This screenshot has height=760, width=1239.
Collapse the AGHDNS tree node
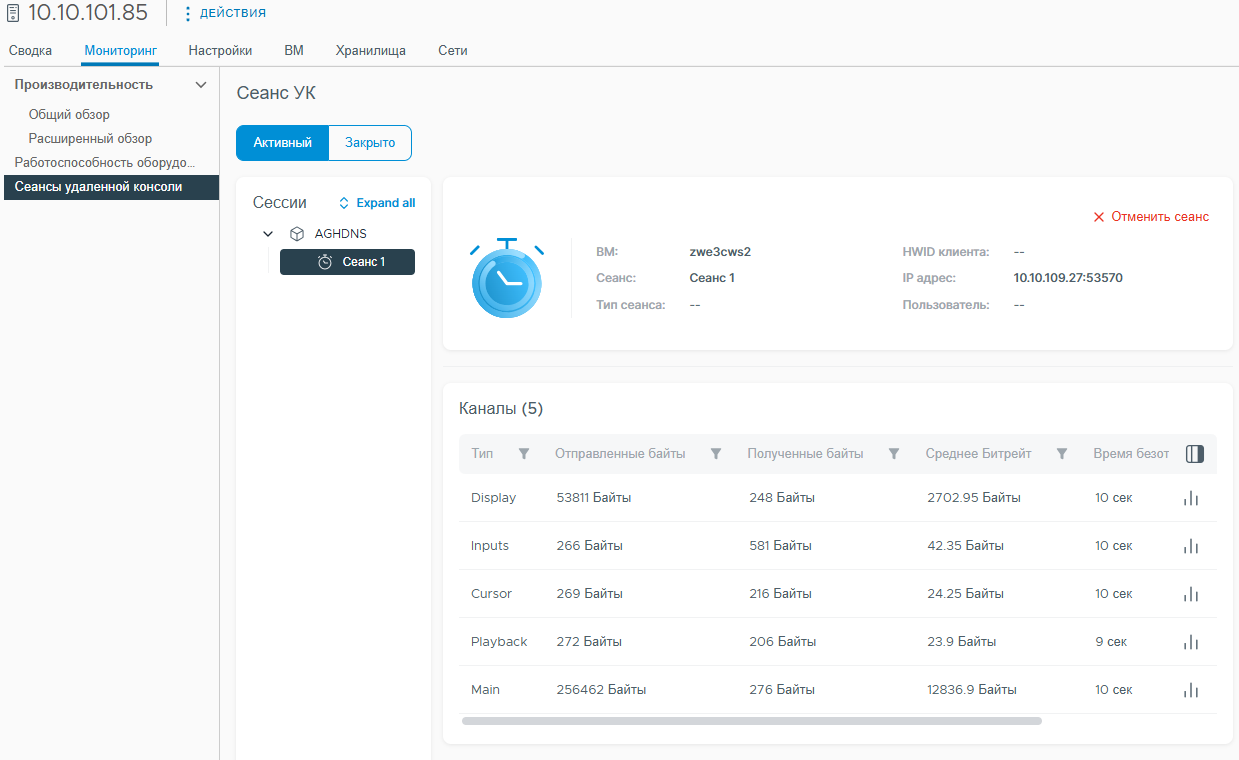pyautogui.click(x=268, y=234)
